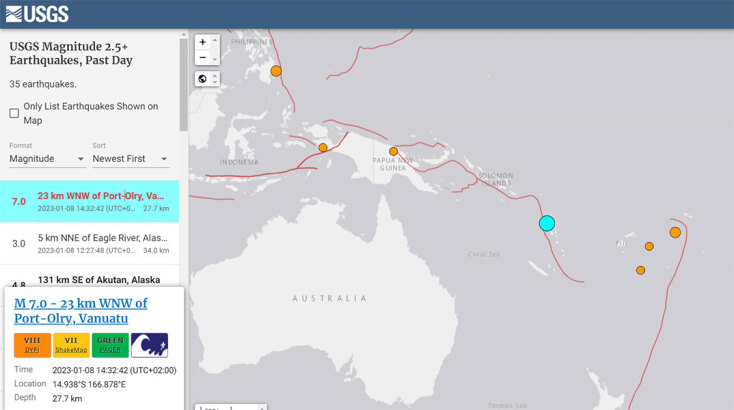Select the large cyan Vanuatu earthquake marker
Image resolution: width=734 pixels, height=410 pixels.
click(546, 224)
